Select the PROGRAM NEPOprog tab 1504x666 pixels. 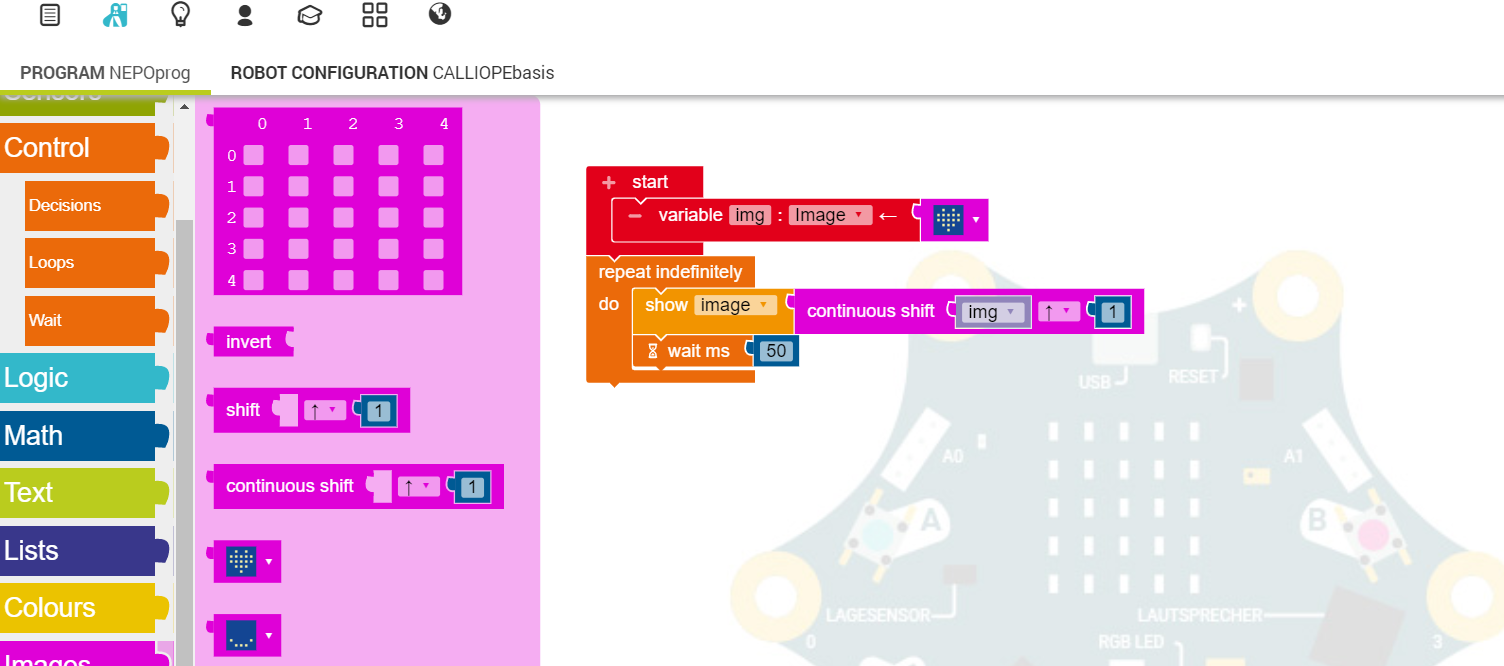(104, 72)
